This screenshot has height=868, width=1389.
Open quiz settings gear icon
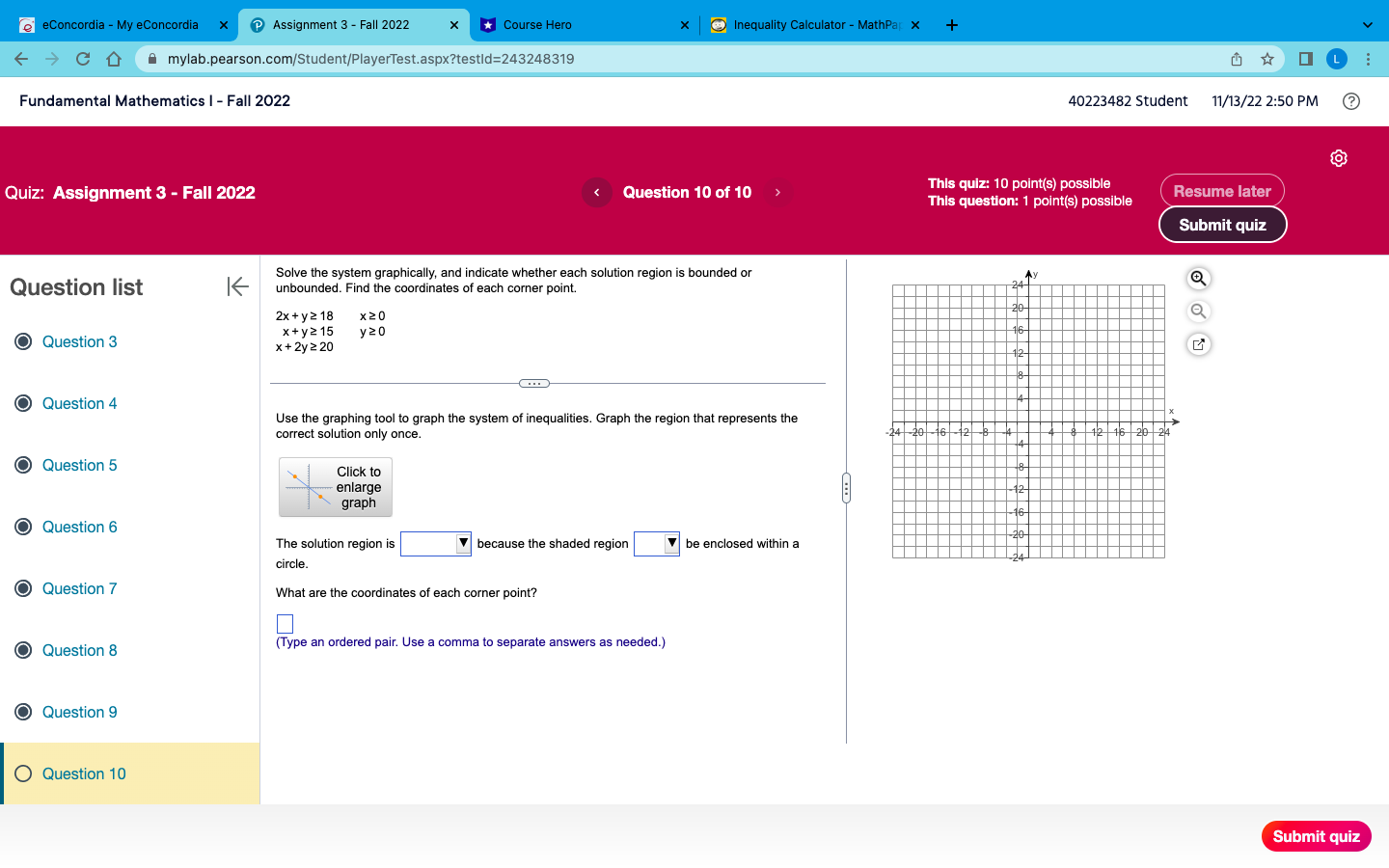1339,158
